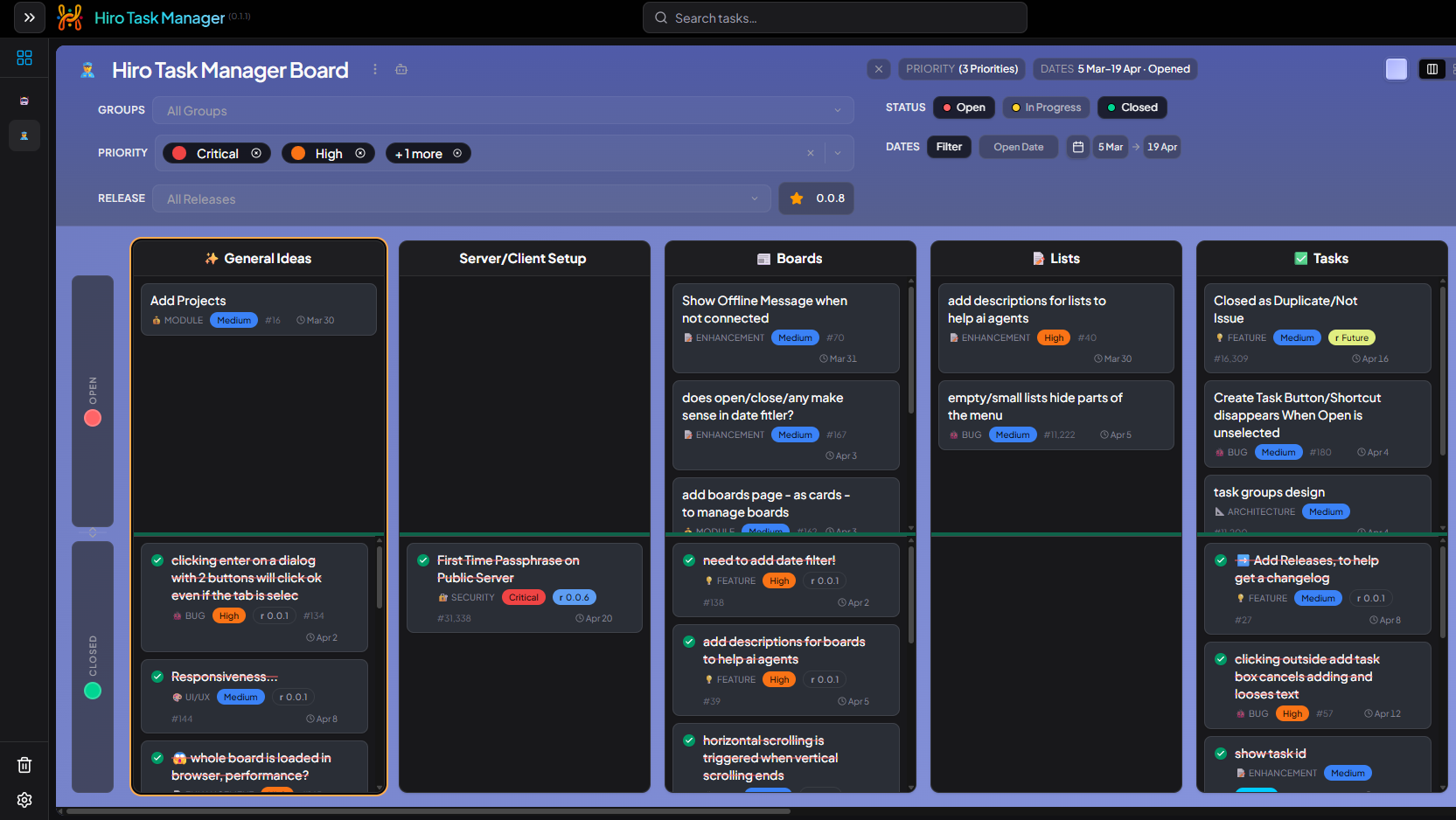Viewport: 1456px width, 820px height.
Task: Expand the Priority filter dropdown chevron
Action: point(838,153)
